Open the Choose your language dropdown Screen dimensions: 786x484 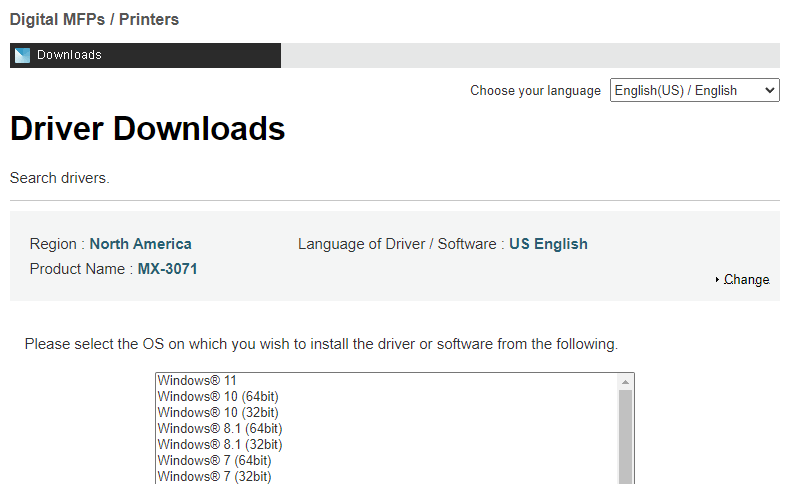pyautogui.click(x=694, y=90)
